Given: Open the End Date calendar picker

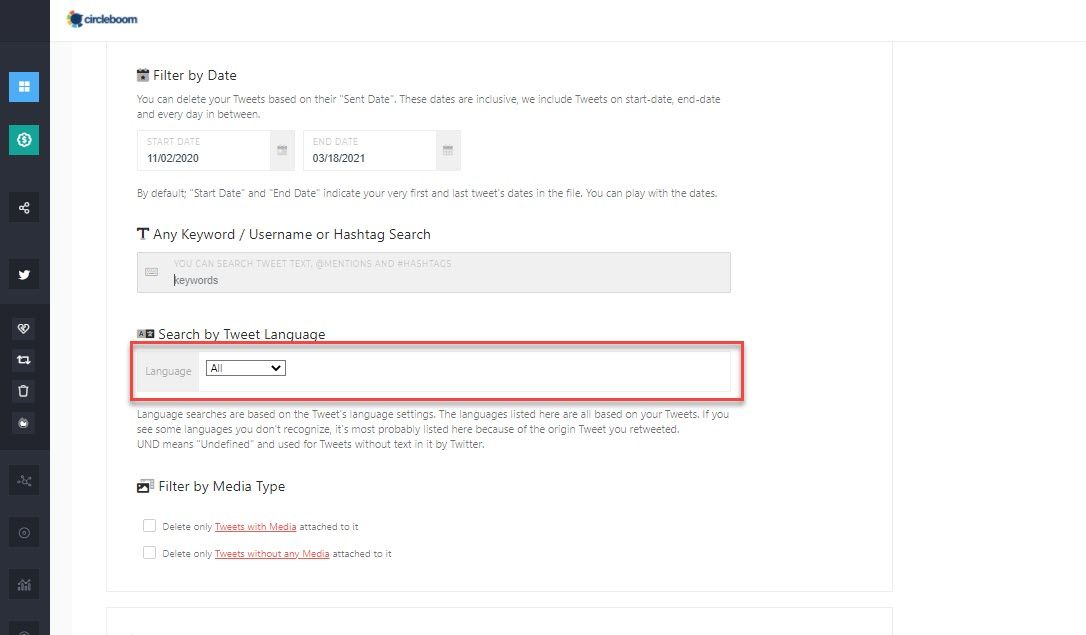Looking at the screenshot, I should 447,150.
